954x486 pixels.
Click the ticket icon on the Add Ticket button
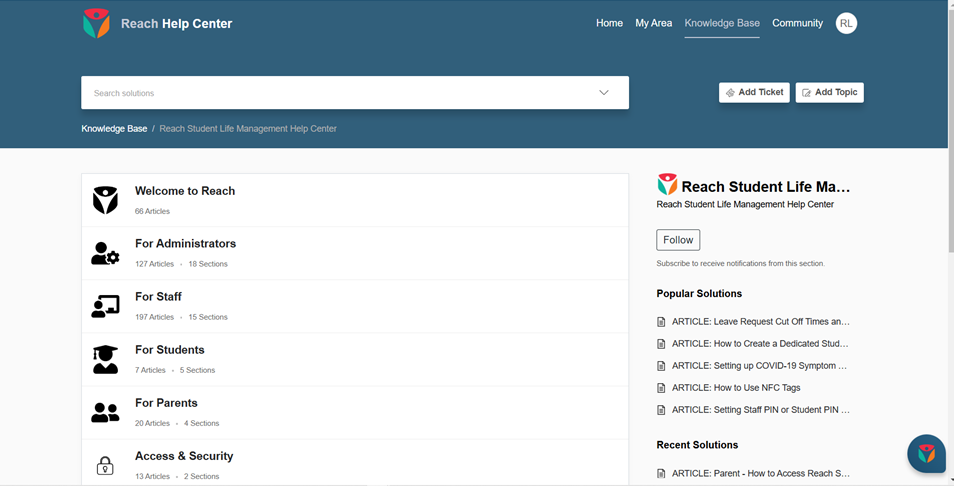(x=730, y=92)
